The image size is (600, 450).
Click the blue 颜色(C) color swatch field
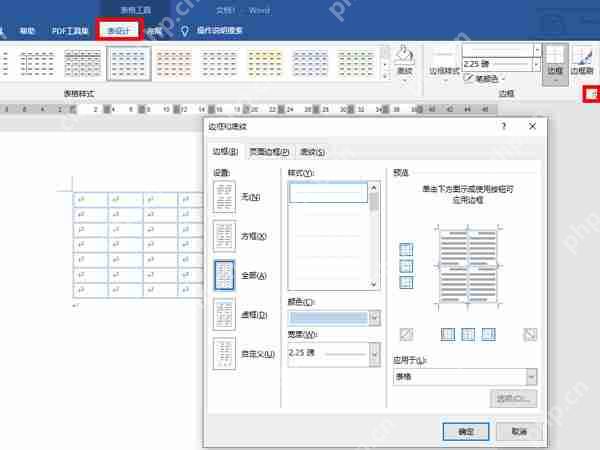coord(328,318)
